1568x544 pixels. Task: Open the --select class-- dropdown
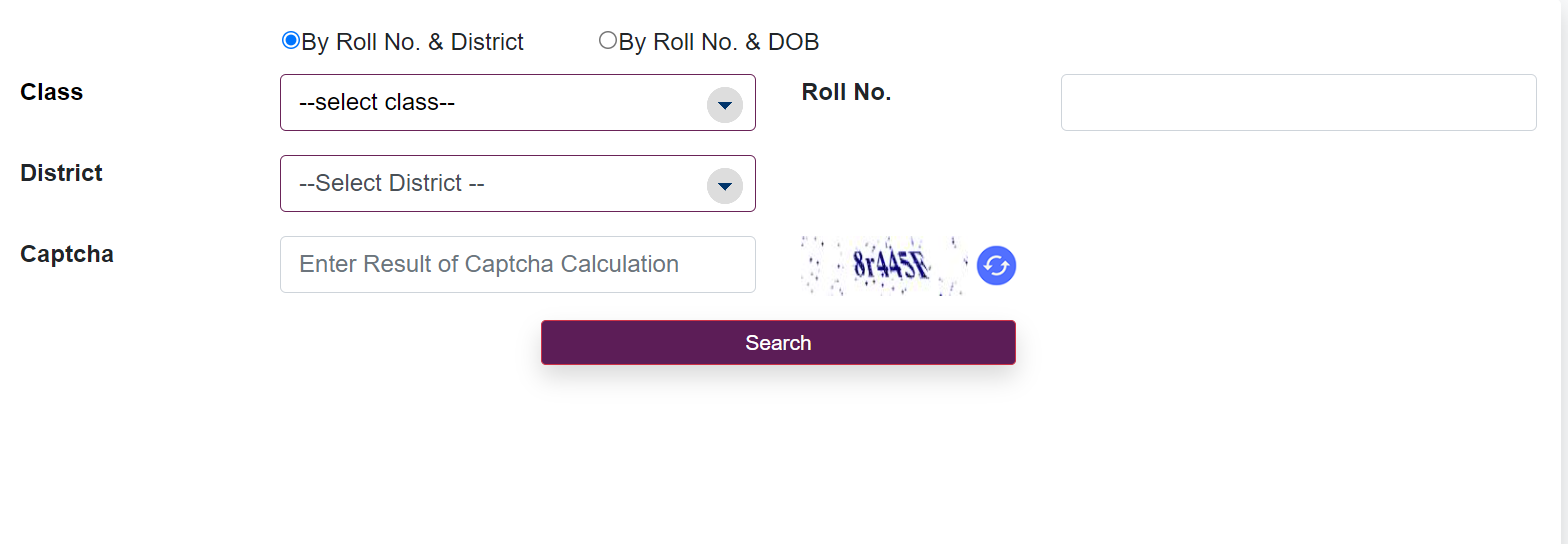click(x=500, y=102)
